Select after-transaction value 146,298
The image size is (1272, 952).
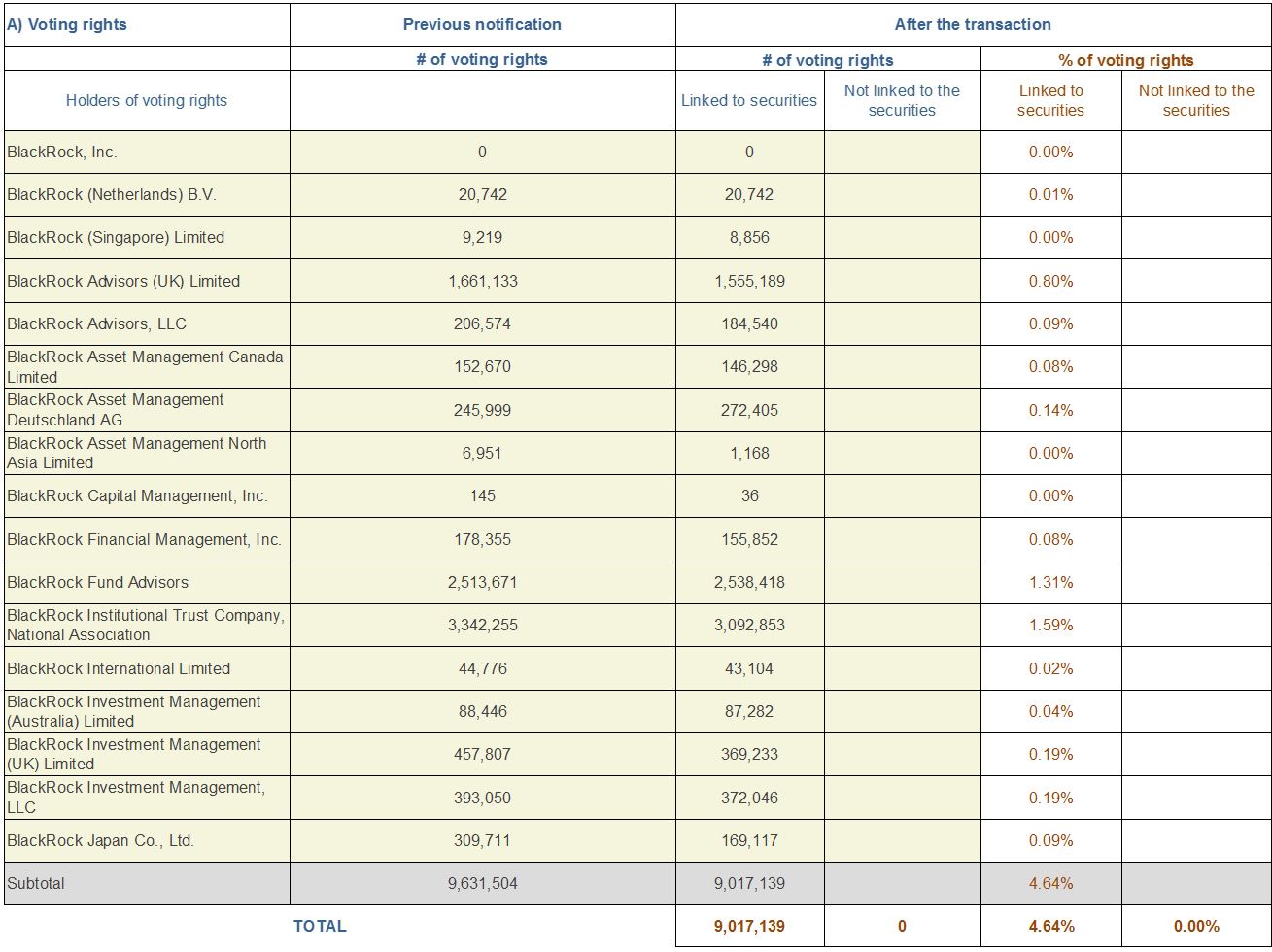[749, 366]
